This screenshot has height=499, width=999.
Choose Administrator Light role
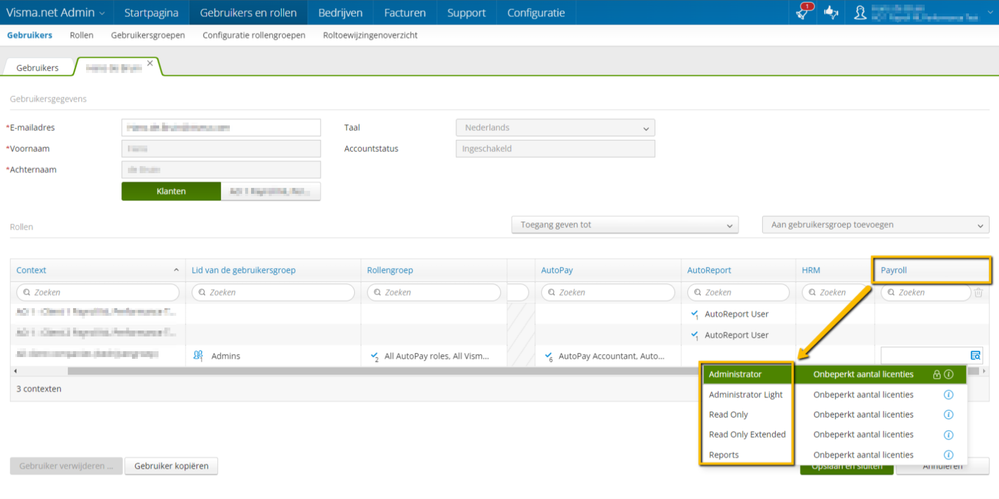pyautogui.click(x=748, y=394)
